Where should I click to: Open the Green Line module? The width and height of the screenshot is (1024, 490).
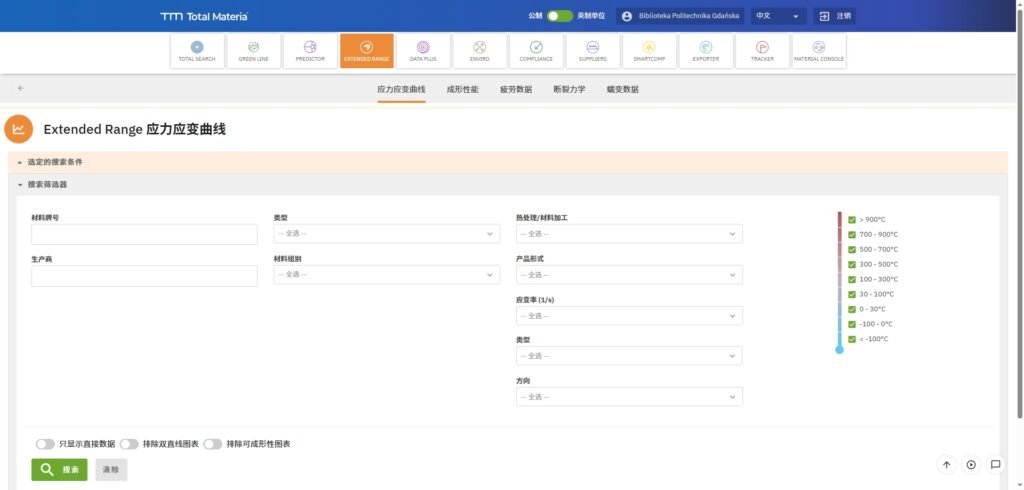pyautogui.click(x=253, y=51)
